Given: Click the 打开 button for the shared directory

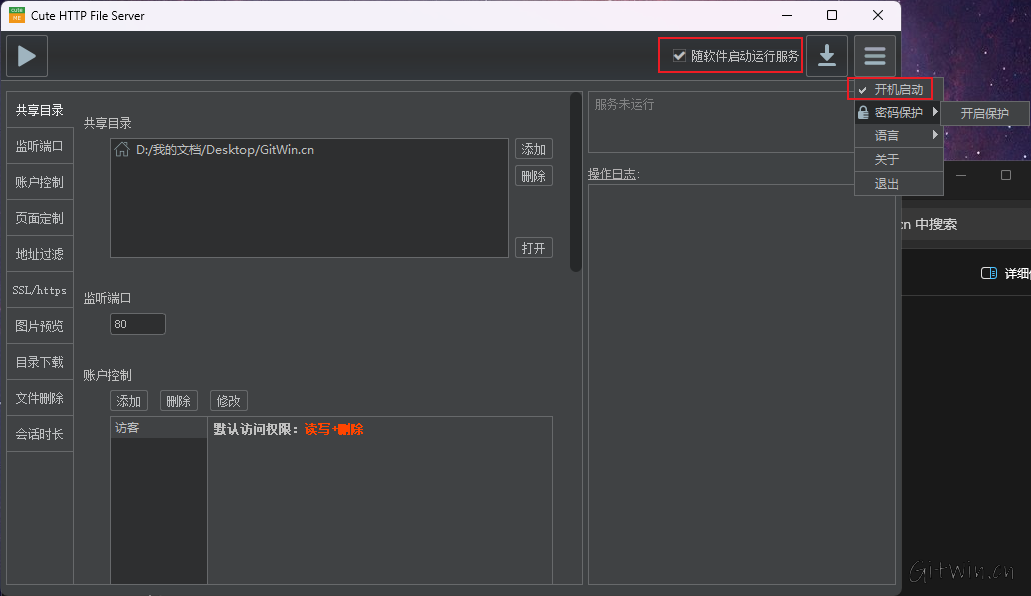Looking at the screenshot, I should click(x=533, y=248).
